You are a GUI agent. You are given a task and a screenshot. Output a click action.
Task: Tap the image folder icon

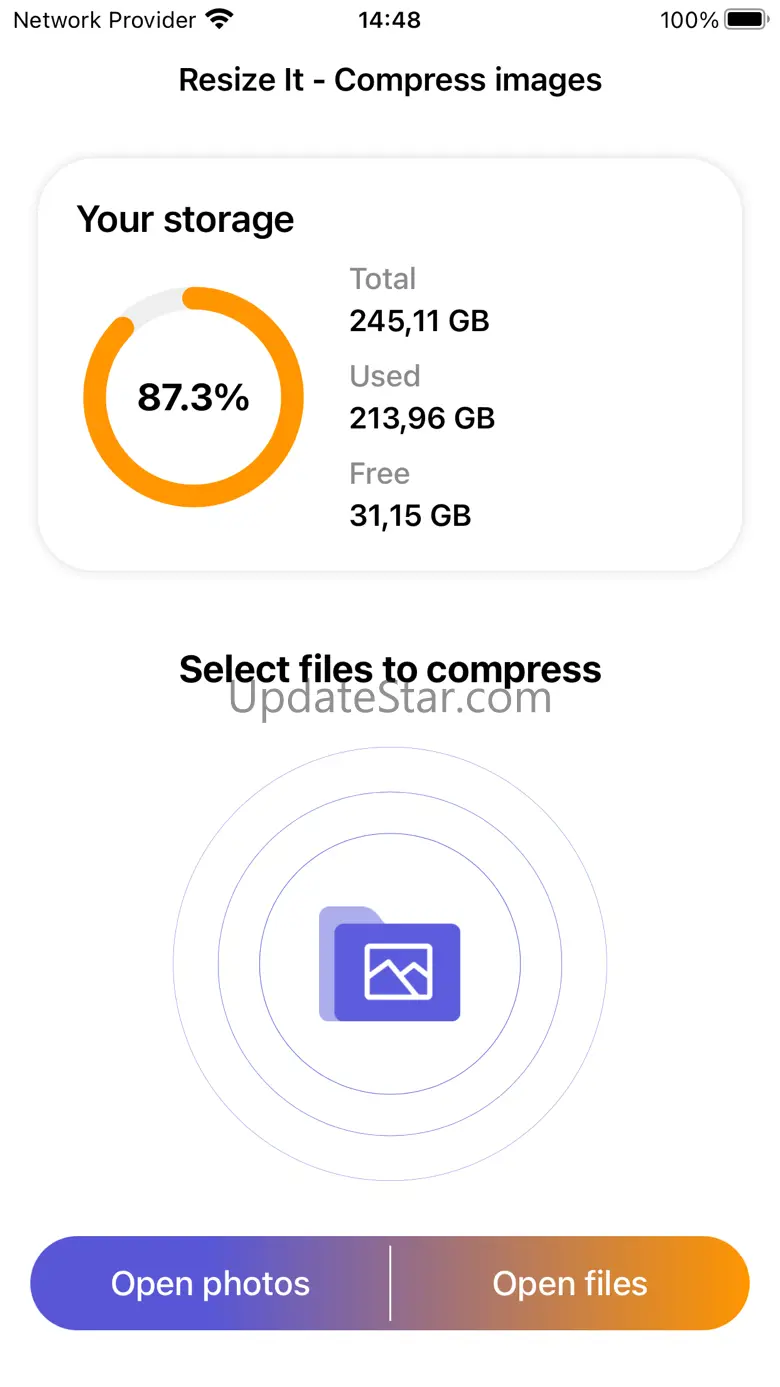[390, 963]
